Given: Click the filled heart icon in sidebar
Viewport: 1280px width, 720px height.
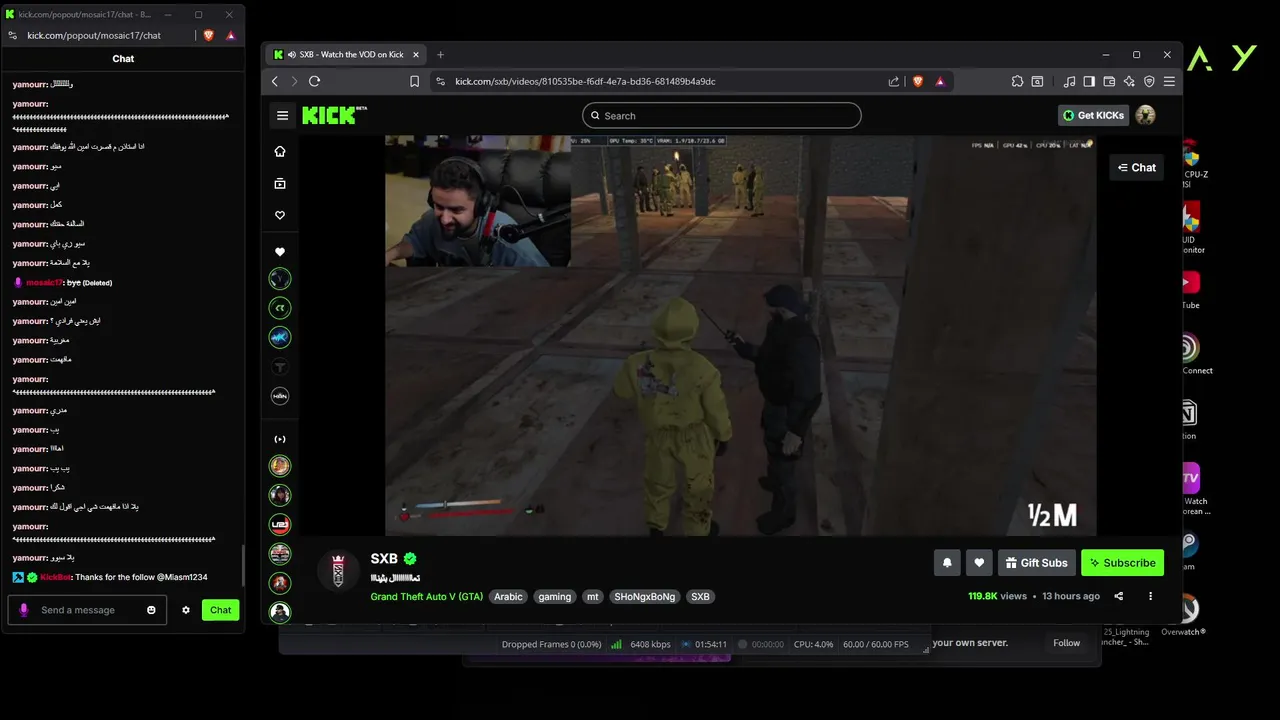Looking at the screenshot, I should tap(280, 252).
